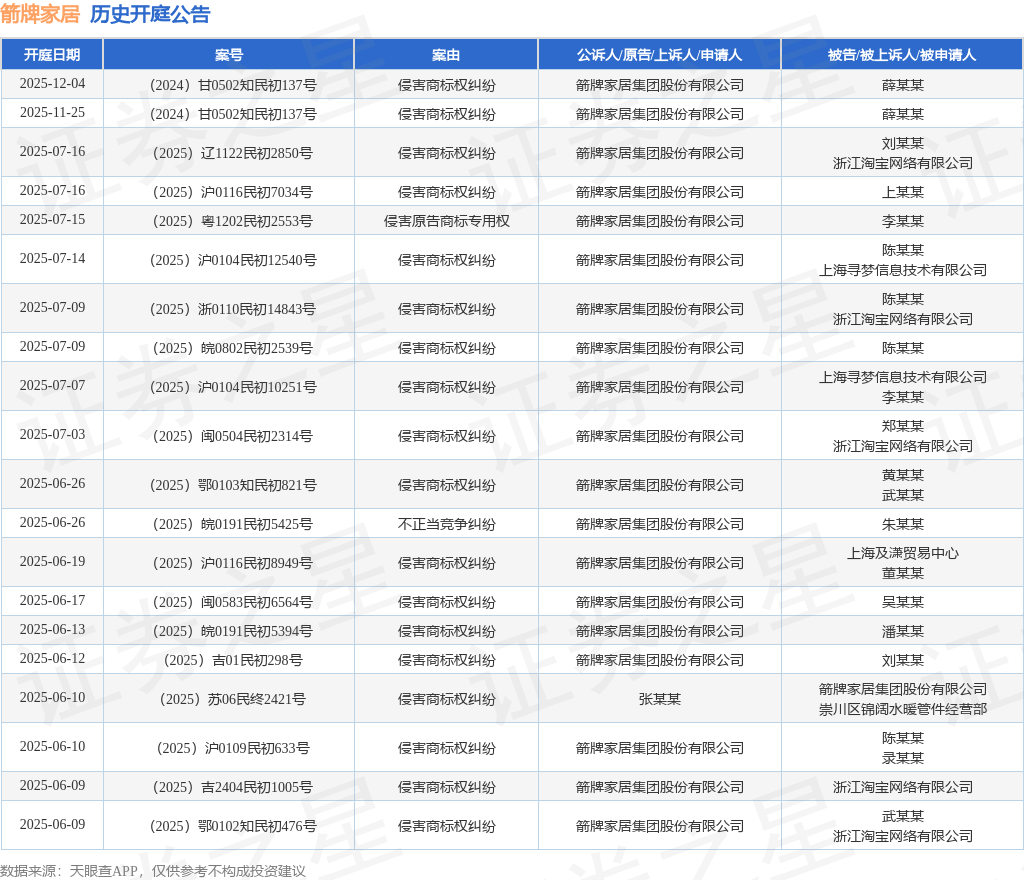The image size is (1024, 880).
Task: Click defendant 董某某
Action: [x=903, y=573]
